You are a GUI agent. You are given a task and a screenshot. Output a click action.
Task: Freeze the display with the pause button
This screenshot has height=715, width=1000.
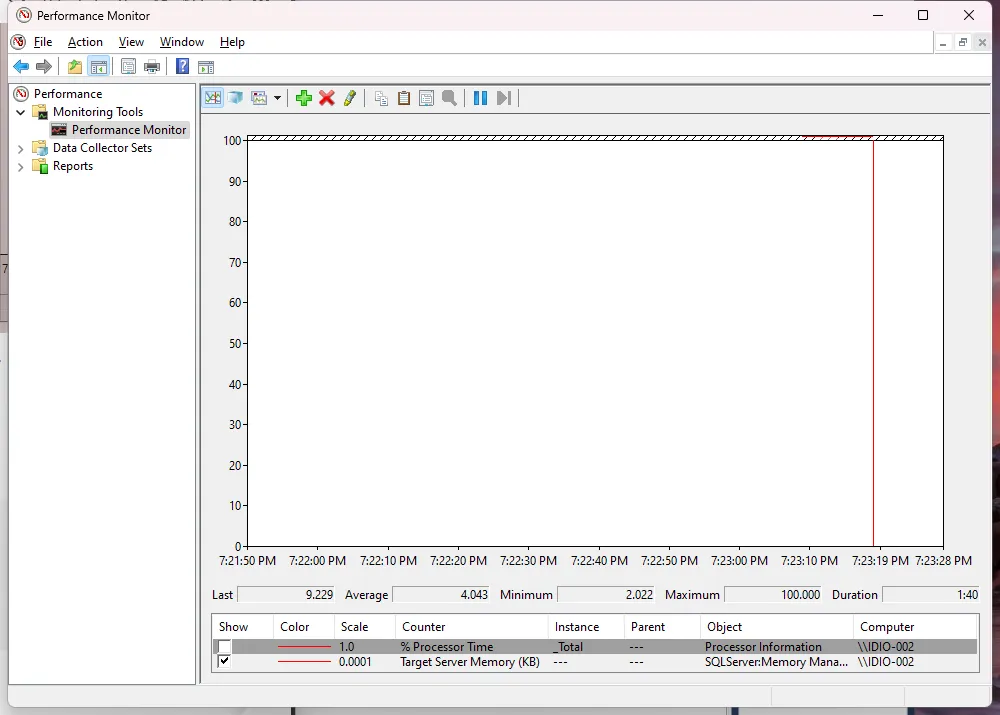tap(480, 98)
